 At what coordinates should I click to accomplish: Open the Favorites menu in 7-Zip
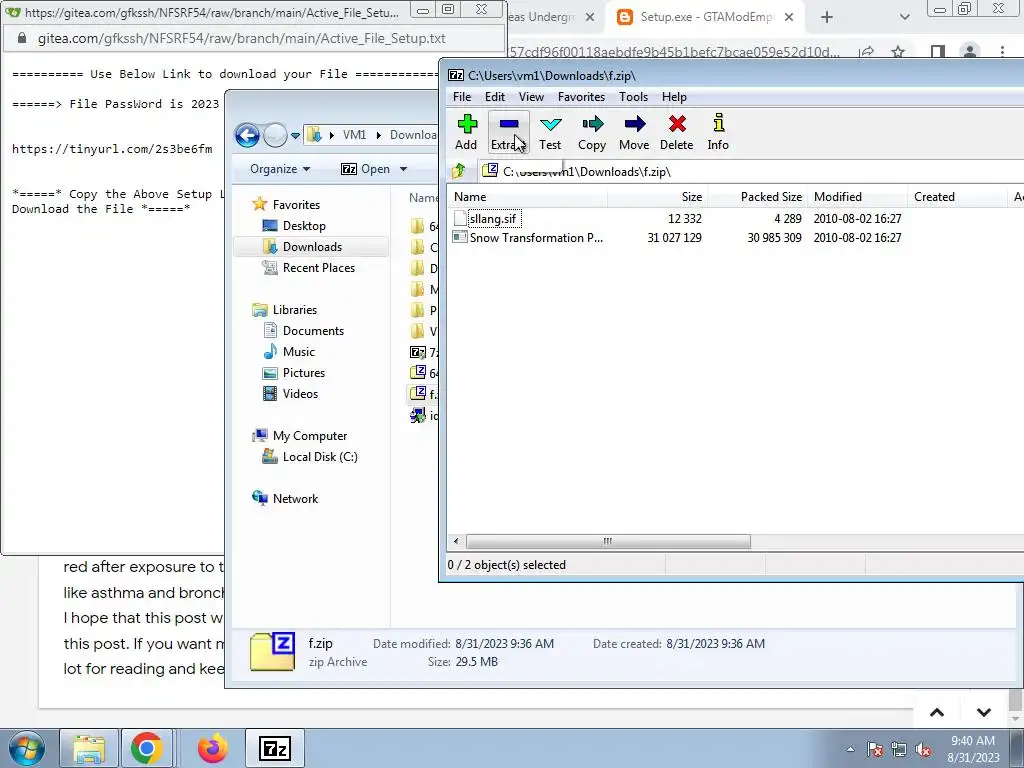click(x=581, y=97)
